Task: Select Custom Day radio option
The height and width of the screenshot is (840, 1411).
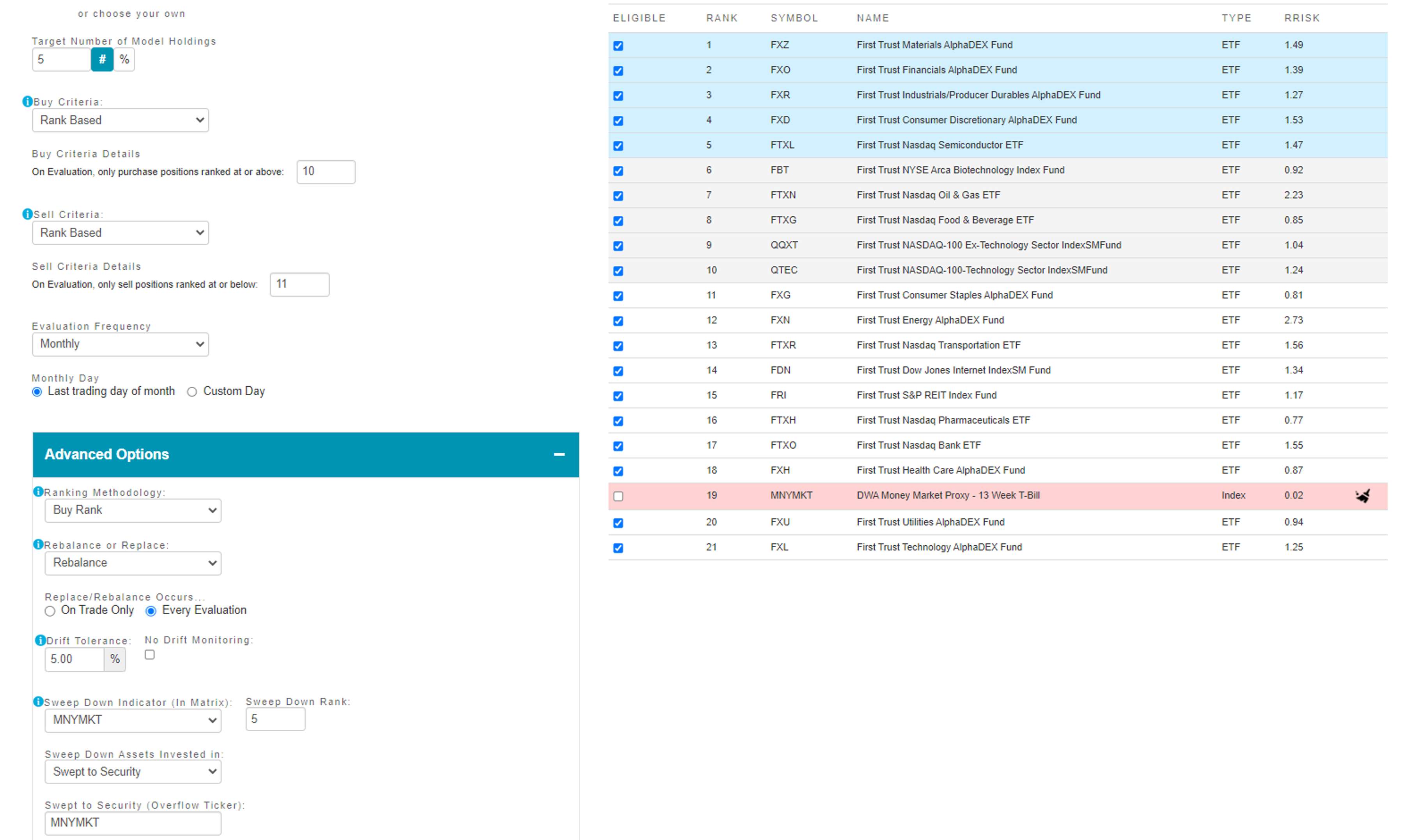Action: [x=192, y=392]
